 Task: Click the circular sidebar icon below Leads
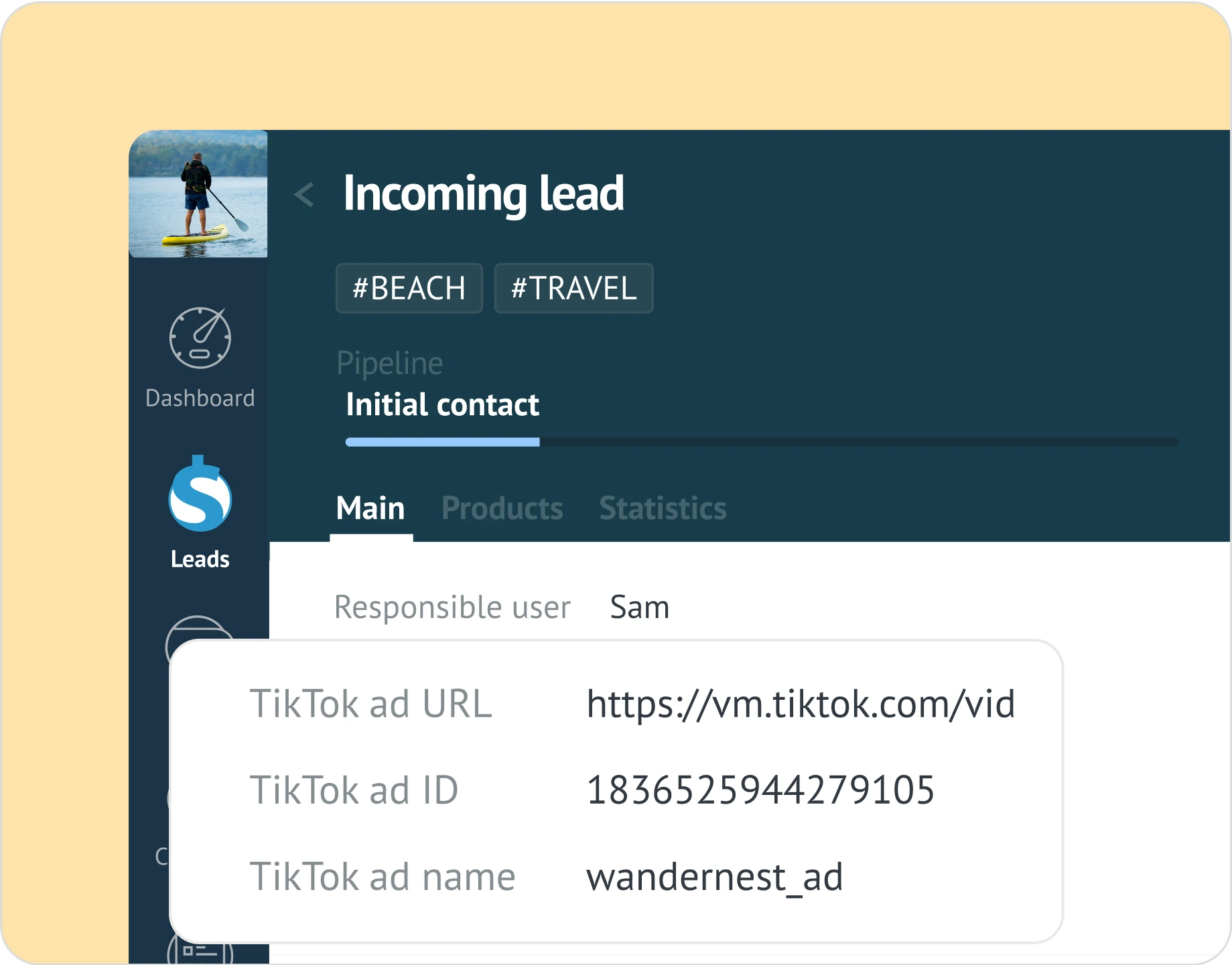200,629
